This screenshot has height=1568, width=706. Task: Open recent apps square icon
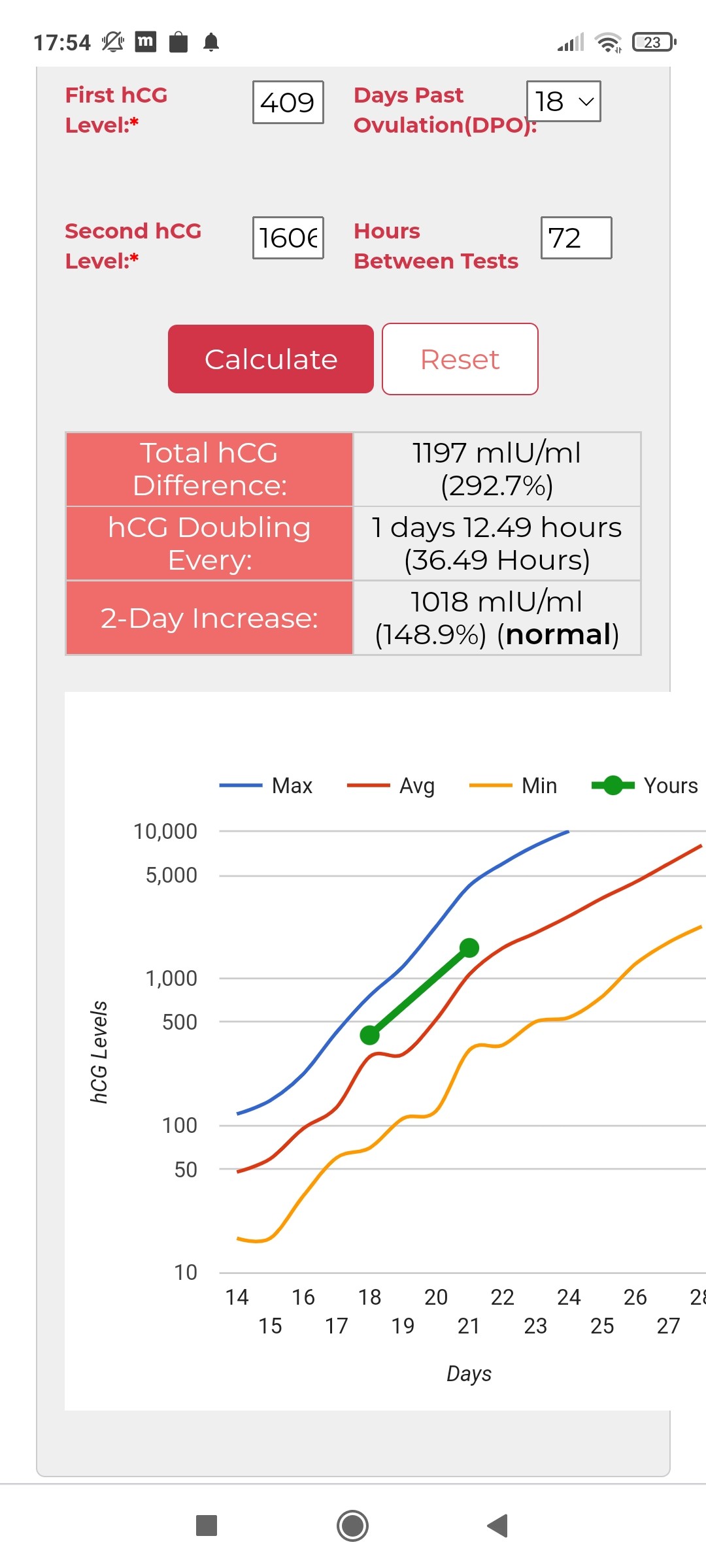pyautogui.click(x=207, y=1526)
